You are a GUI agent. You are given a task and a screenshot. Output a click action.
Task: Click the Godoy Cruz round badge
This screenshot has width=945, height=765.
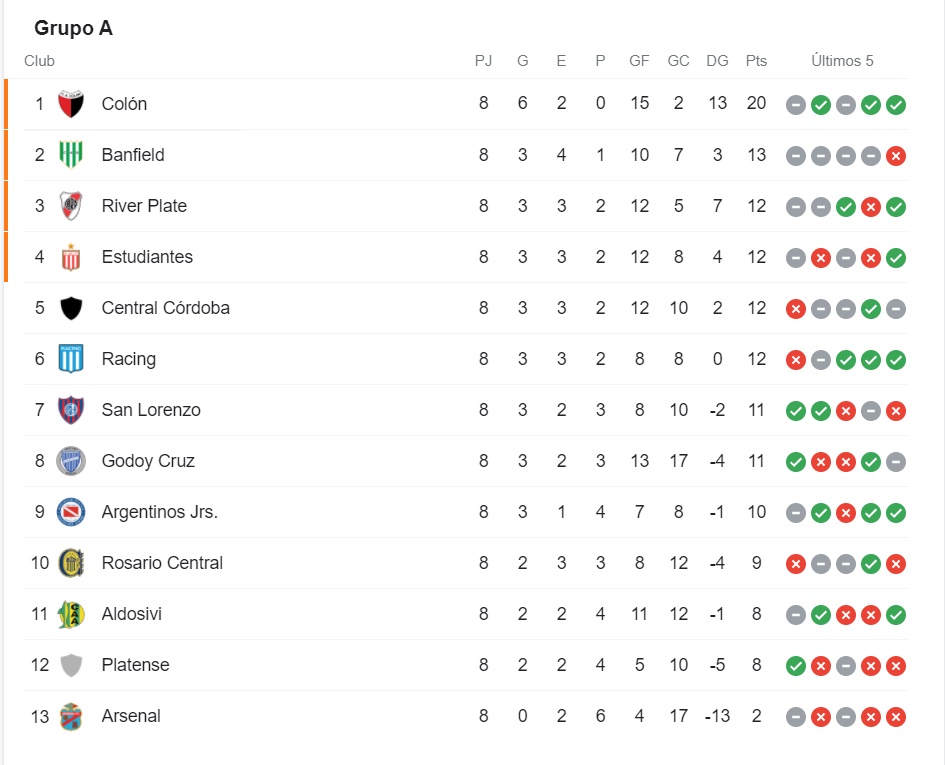click(71, 461)
